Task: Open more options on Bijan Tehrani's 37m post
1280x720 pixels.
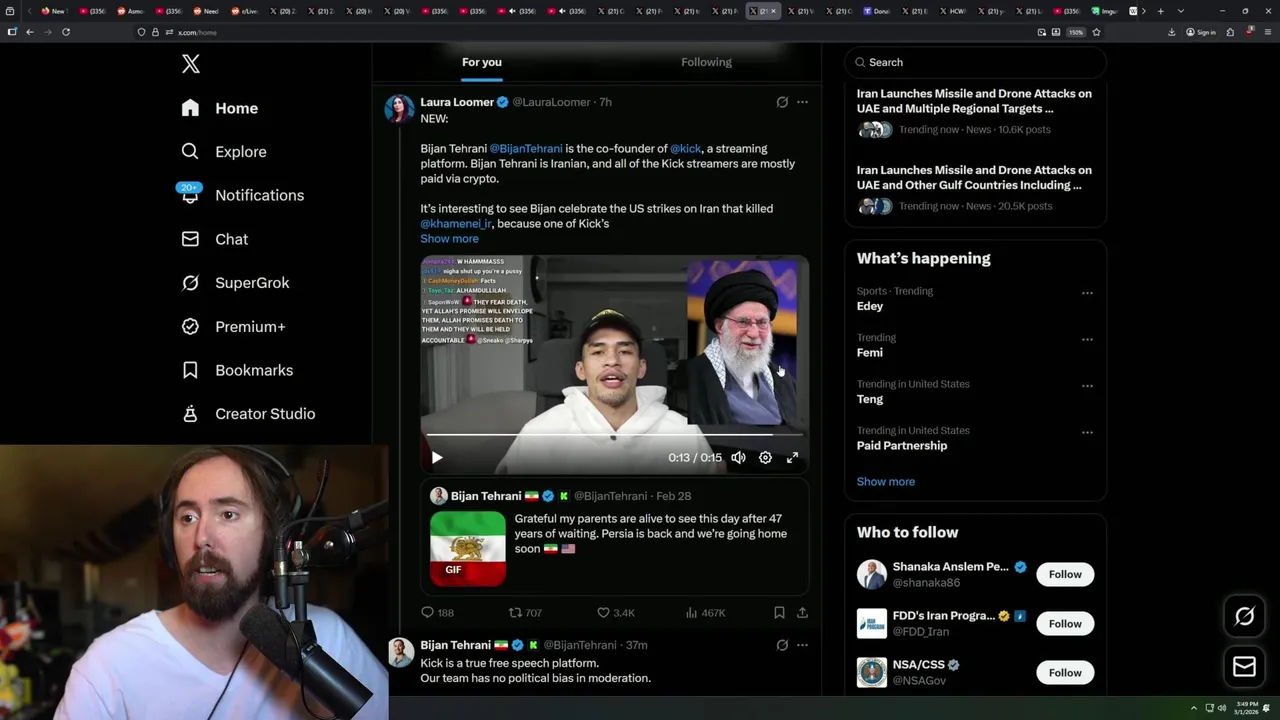Action: (x=802, y=645)
